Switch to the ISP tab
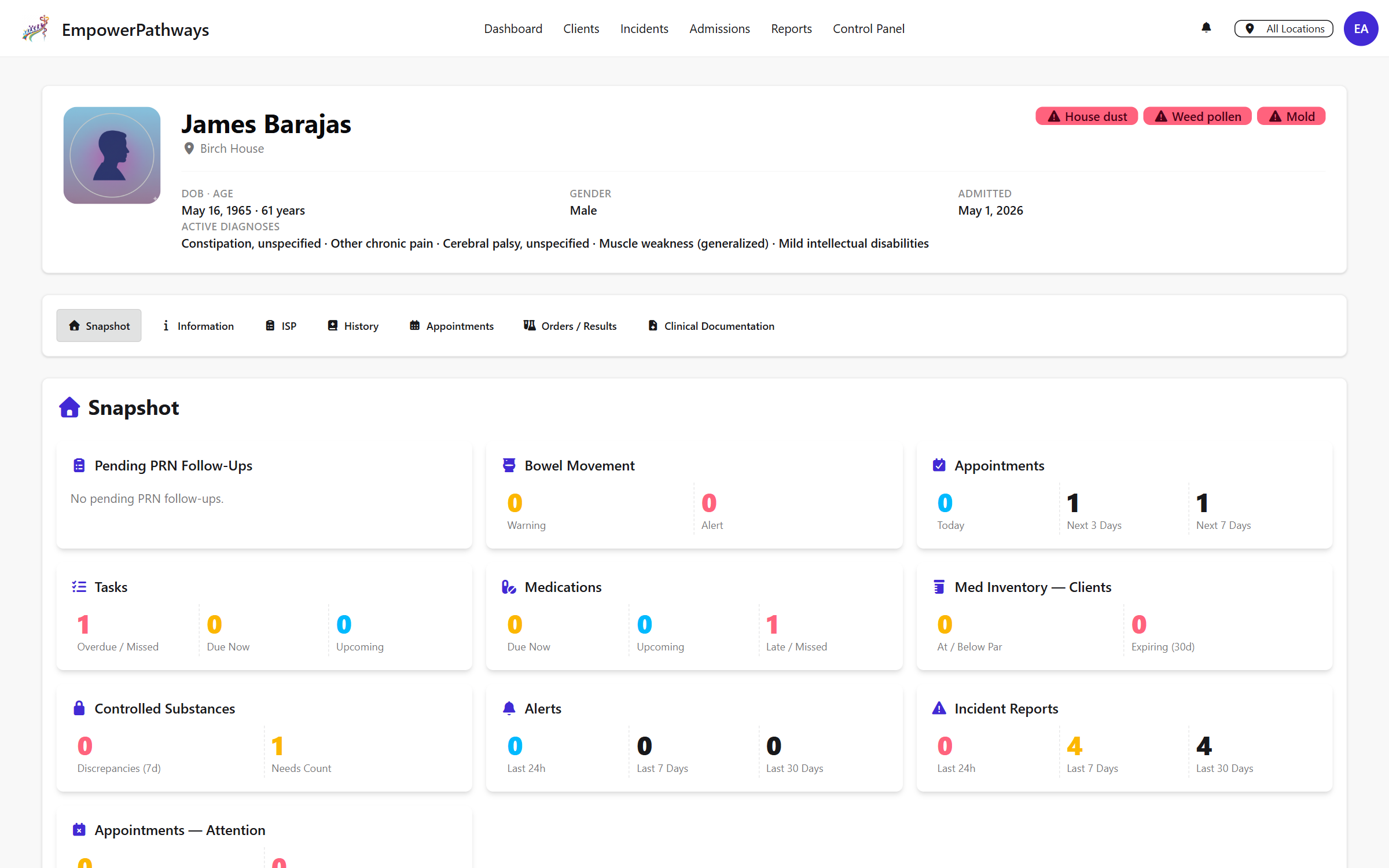This screenshot has width=1389, height=868. (x=281, y=326)
